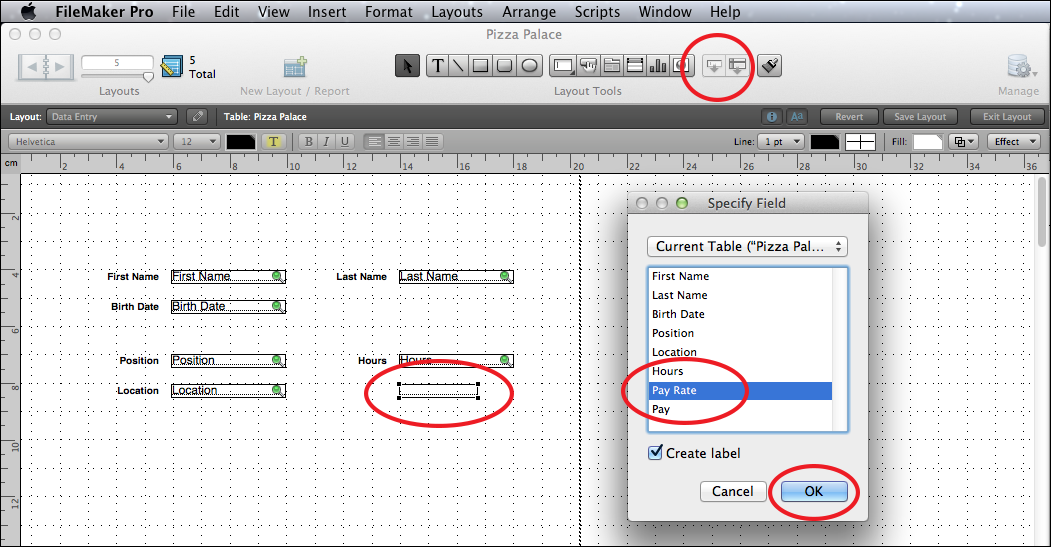
Task: Justify text alignment
Action: pos(432,141)
